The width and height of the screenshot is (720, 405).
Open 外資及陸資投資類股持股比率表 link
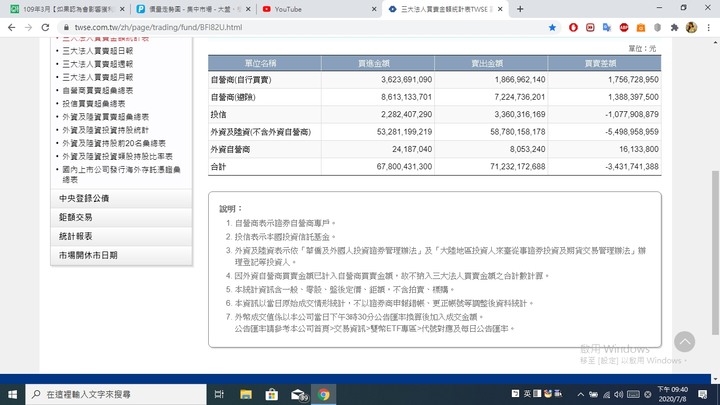tap(118, 157)
